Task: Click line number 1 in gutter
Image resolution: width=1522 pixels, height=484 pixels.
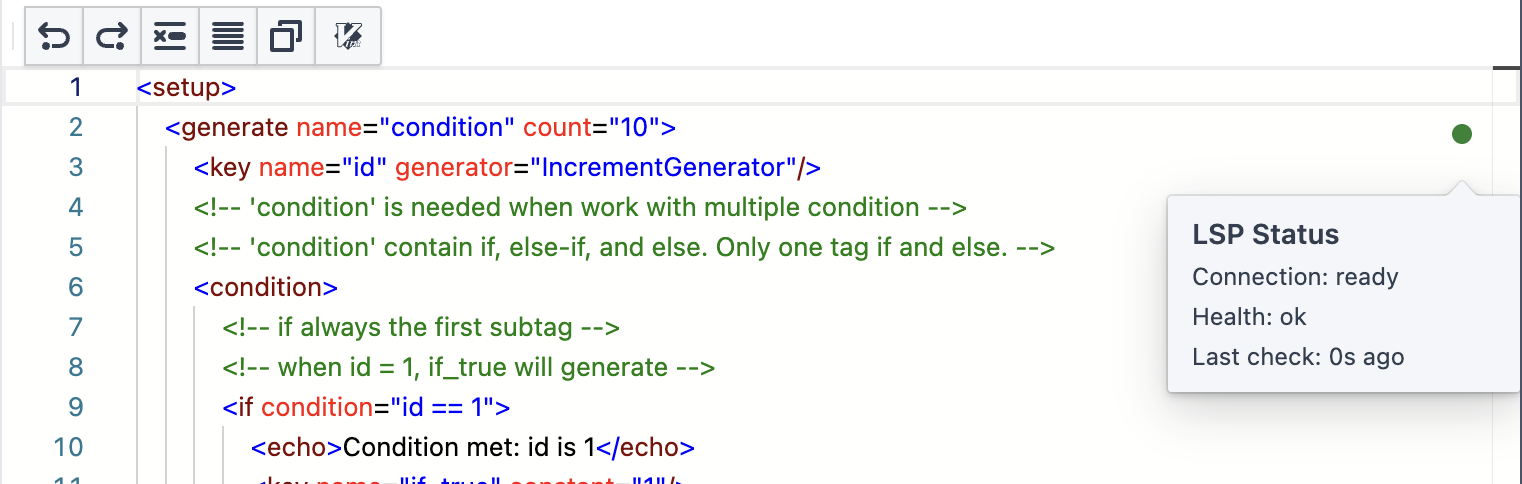Action: tap(76, 87)
